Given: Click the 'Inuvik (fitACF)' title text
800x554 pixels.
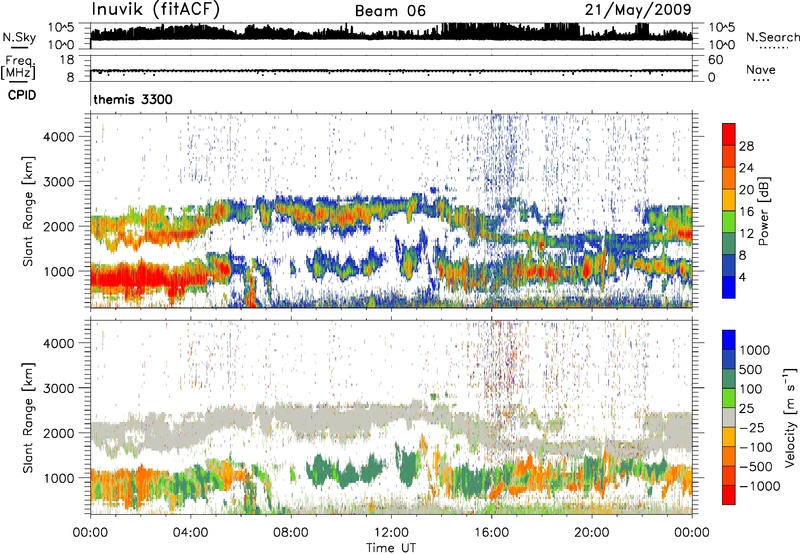Looking at the screenshot, I should pyautogui.click(x=156, y=10).
